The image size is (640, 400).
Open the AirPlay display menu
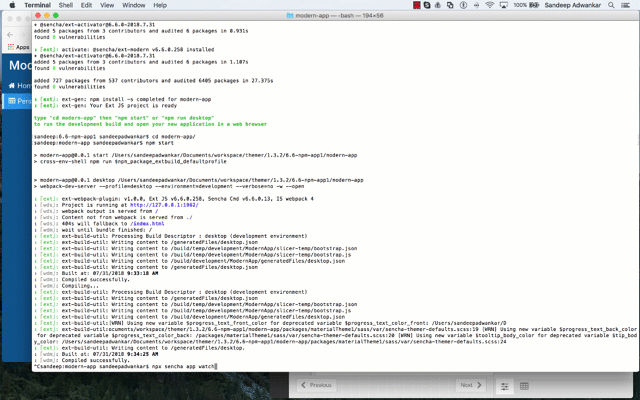click(504, 5)
